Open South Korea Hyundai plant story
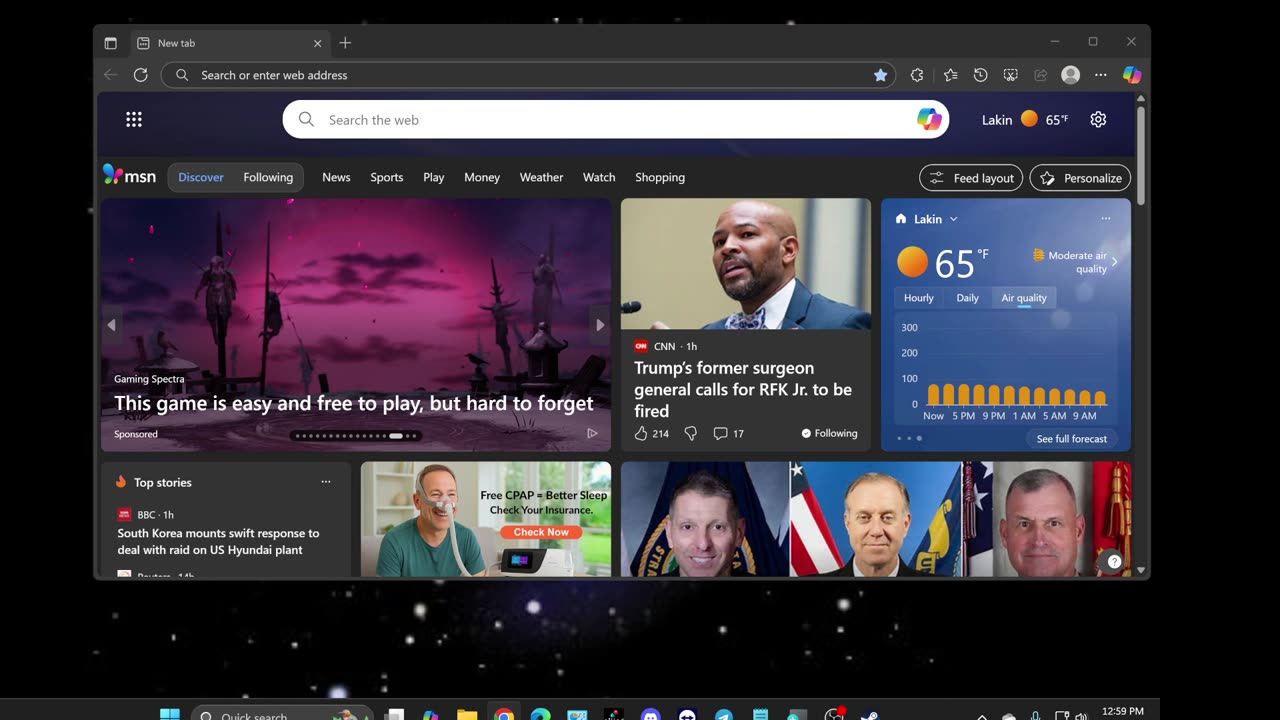Image resolution: width=1280 pixels, height=720 pixels. (218, 541)
